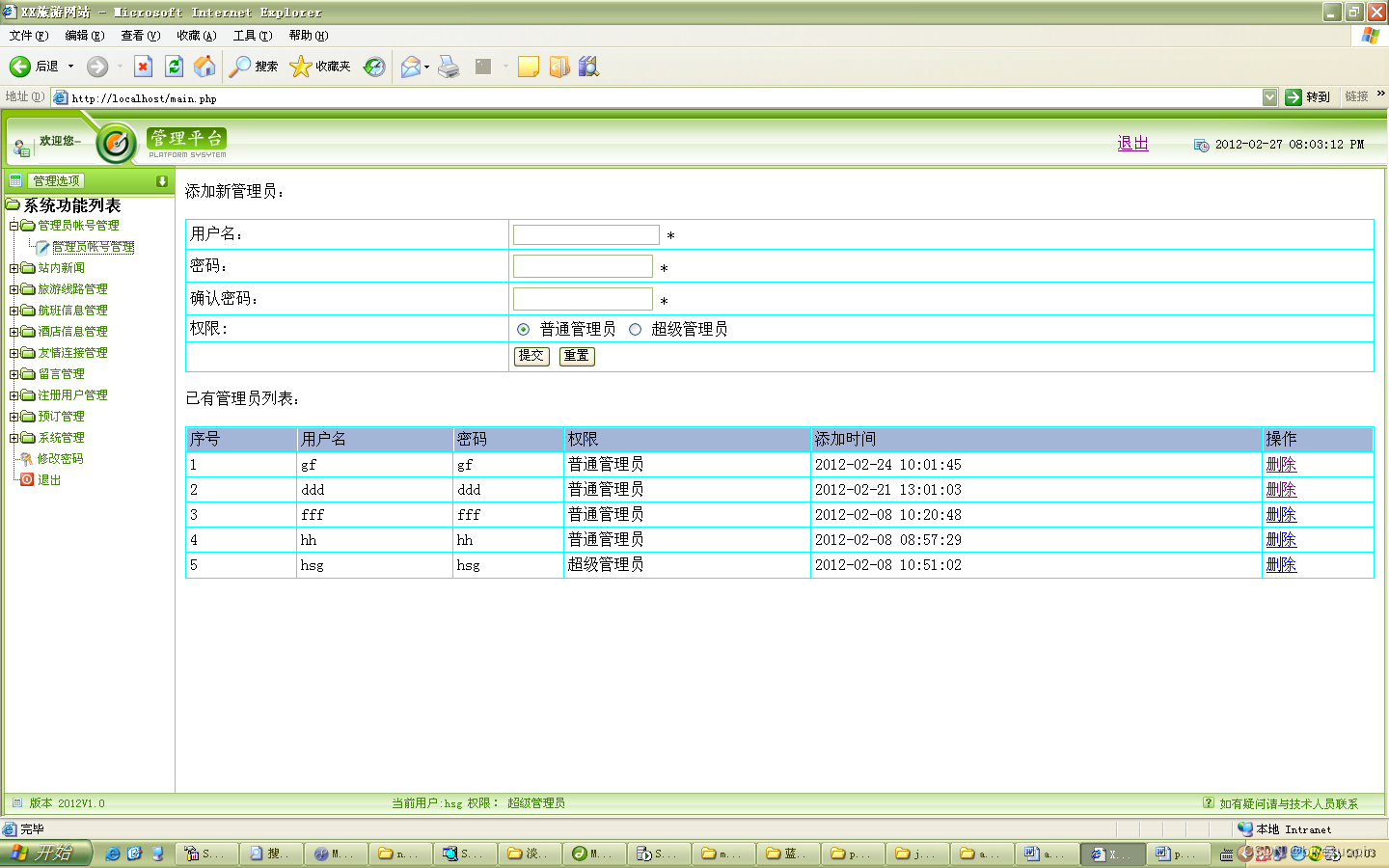Expand the 留言管理 tree node
The image size is (1389, 868).
pyautogui.click(x=14, y=374)
